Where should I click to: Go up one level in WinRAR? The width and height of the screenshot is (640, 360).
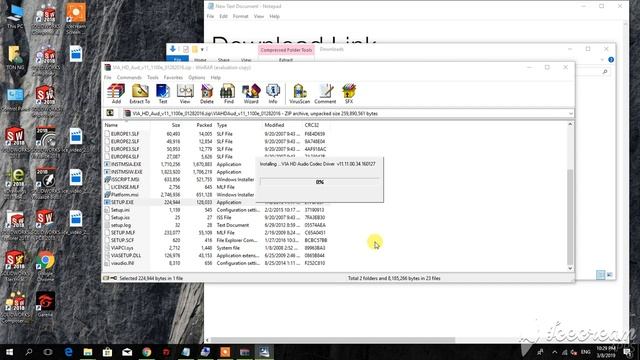pyautogui.click(x=110, y=113)
